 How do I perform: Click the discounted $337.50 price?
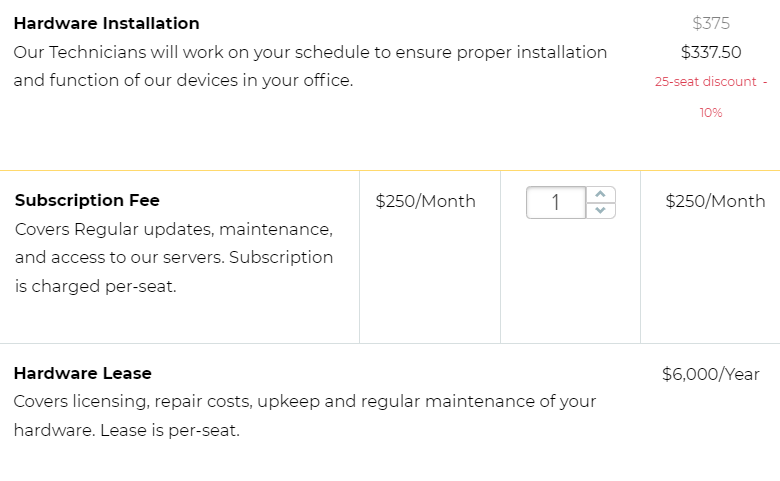711,52
